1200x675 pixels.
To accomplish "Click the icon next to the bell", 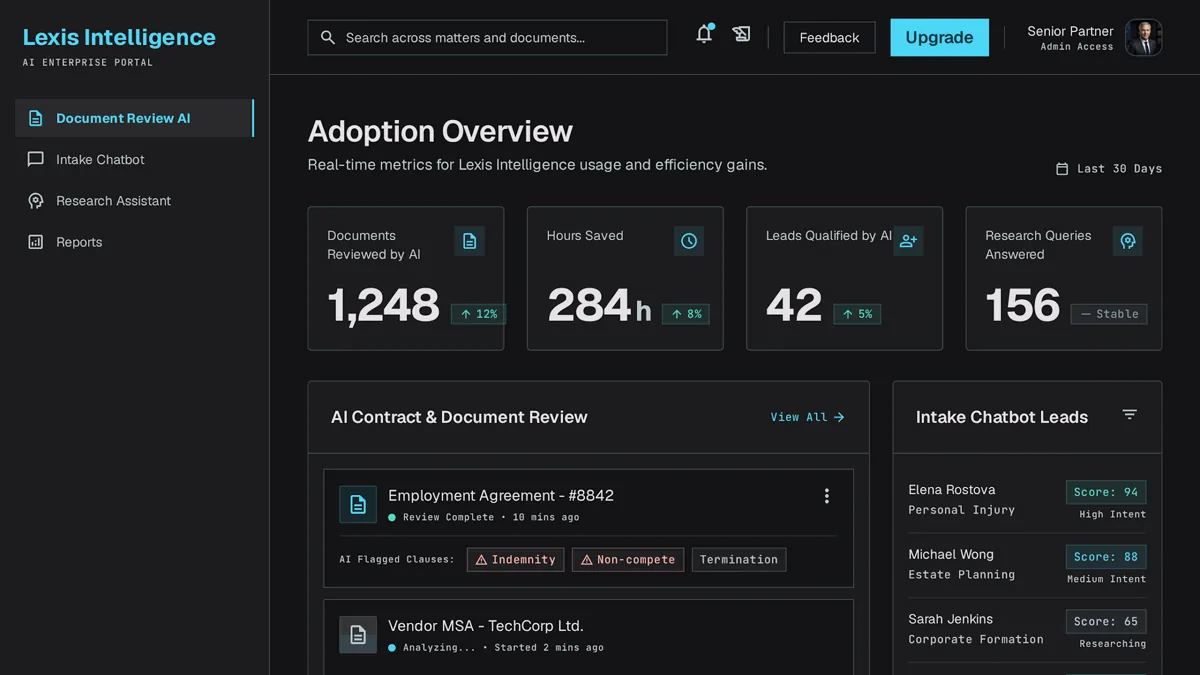I will (741, 35).
